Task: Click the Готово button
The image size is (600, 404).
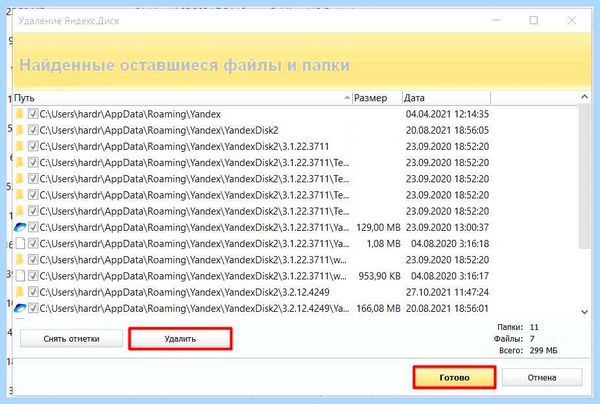Action: pyautogui.click(x=454, y=377)
